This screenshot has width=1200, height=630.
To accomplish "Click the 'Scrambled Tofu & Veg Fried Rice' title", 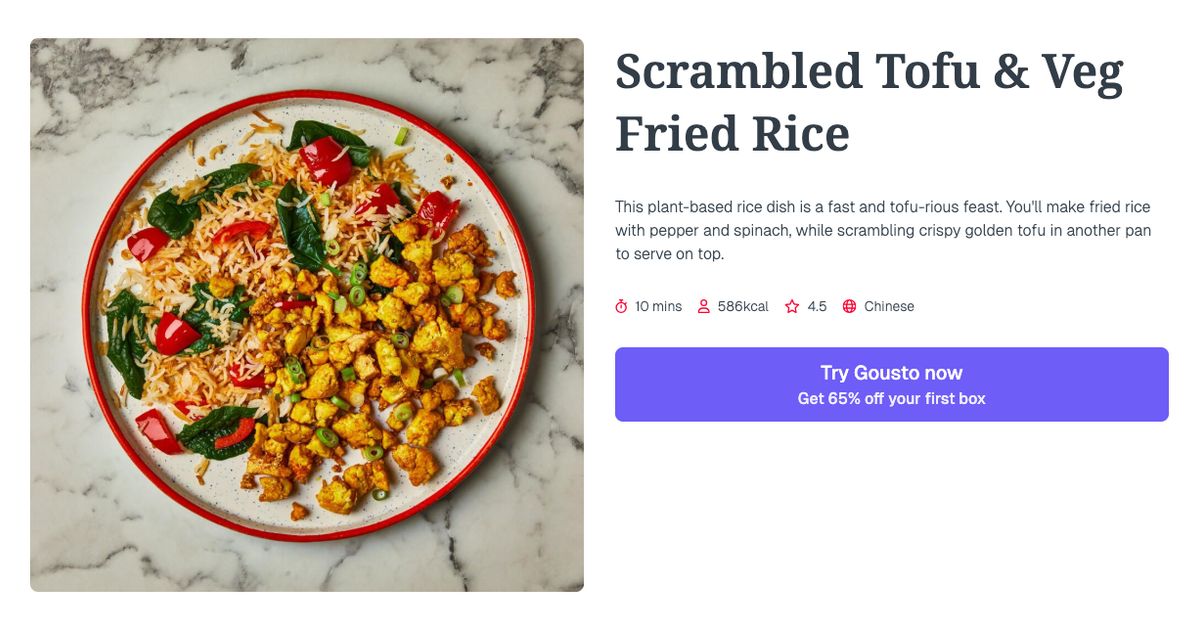I will (x=867, y=100).
